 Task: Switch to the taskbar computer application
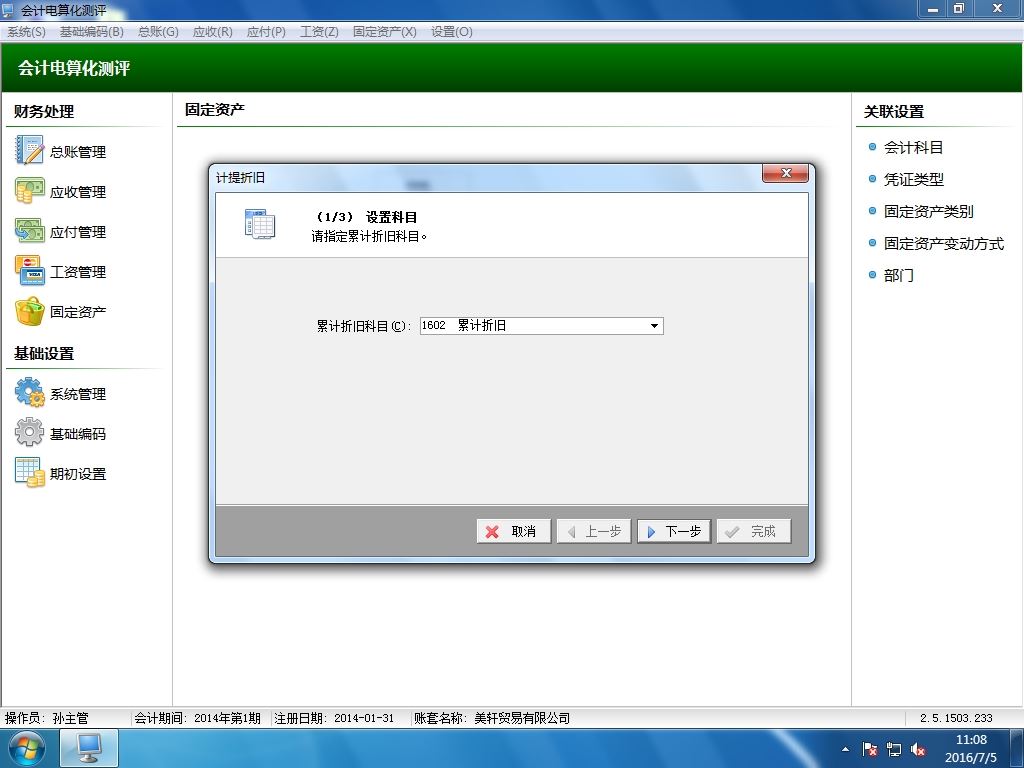click(x=89, y=748)
